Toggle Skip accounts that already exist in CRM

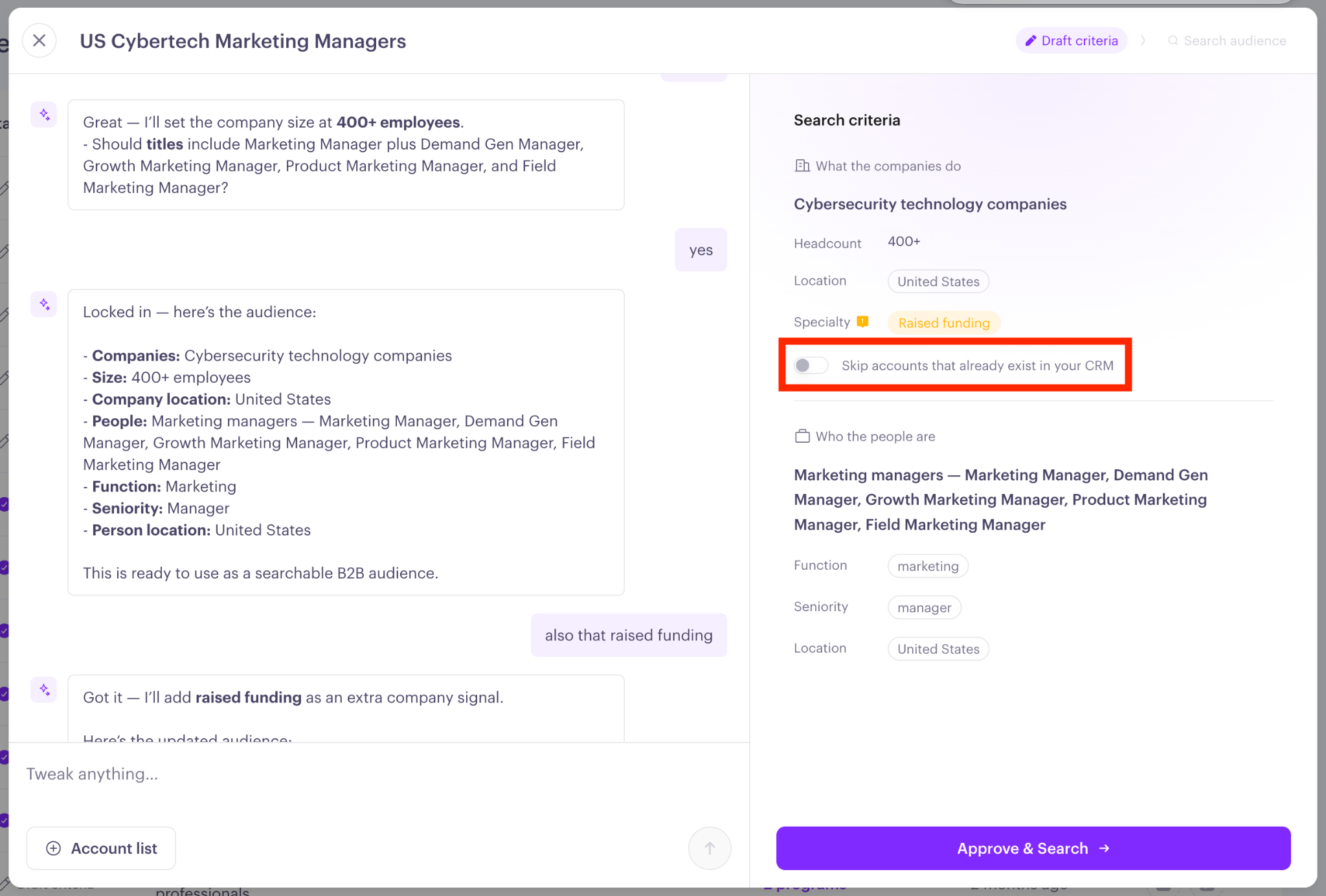point(811,365)
